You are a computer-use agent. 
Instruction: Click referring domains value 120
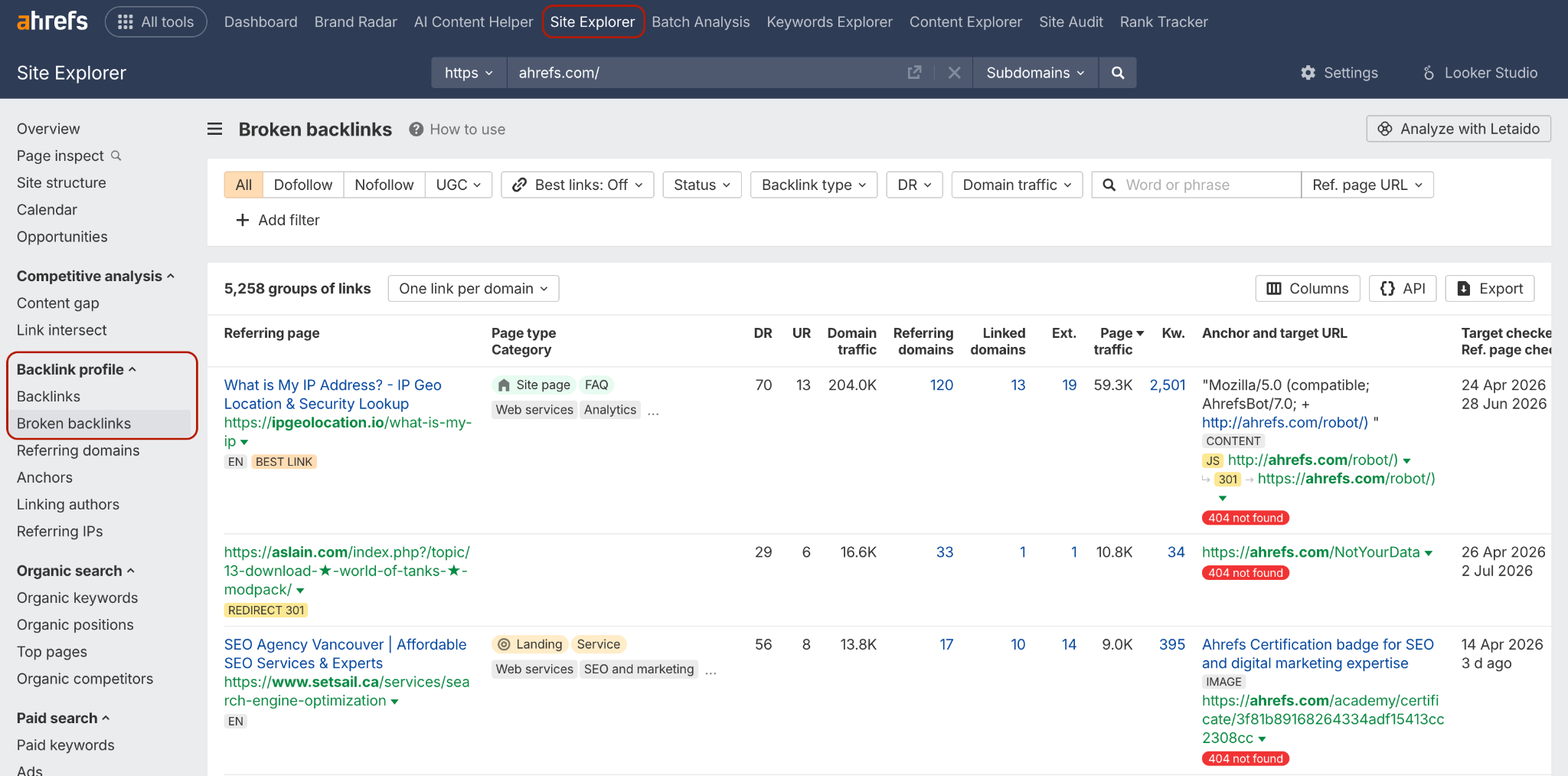(942, 385)
